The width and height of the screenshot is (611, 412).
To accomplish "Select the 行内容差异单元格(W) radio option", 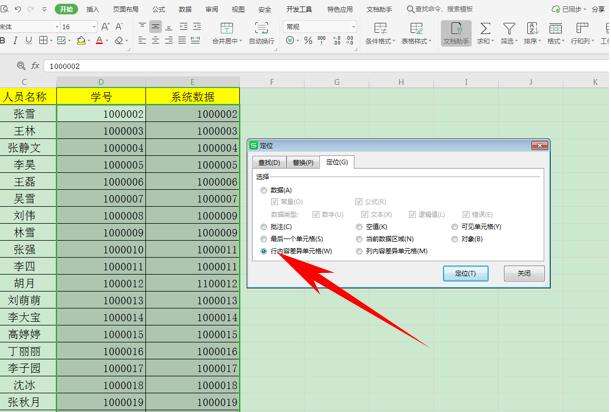I will coord(264,251).
